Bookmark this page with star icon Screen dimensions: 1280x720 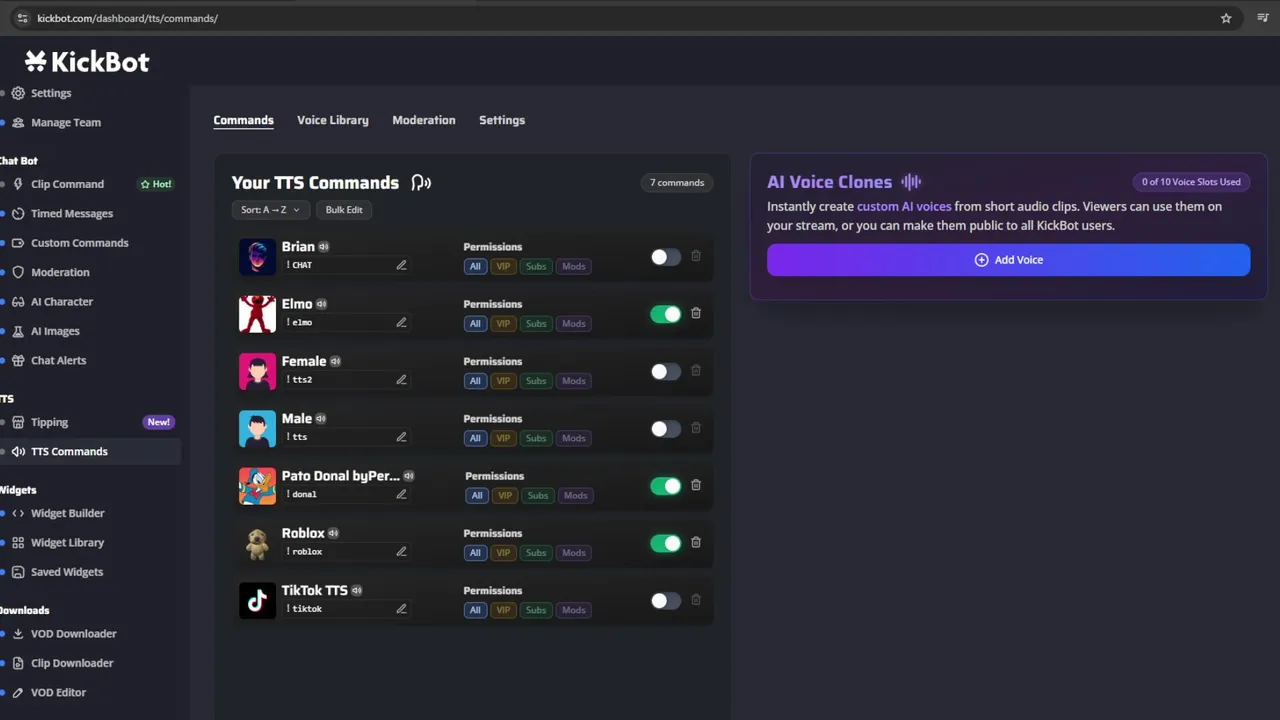(1226, 18)
